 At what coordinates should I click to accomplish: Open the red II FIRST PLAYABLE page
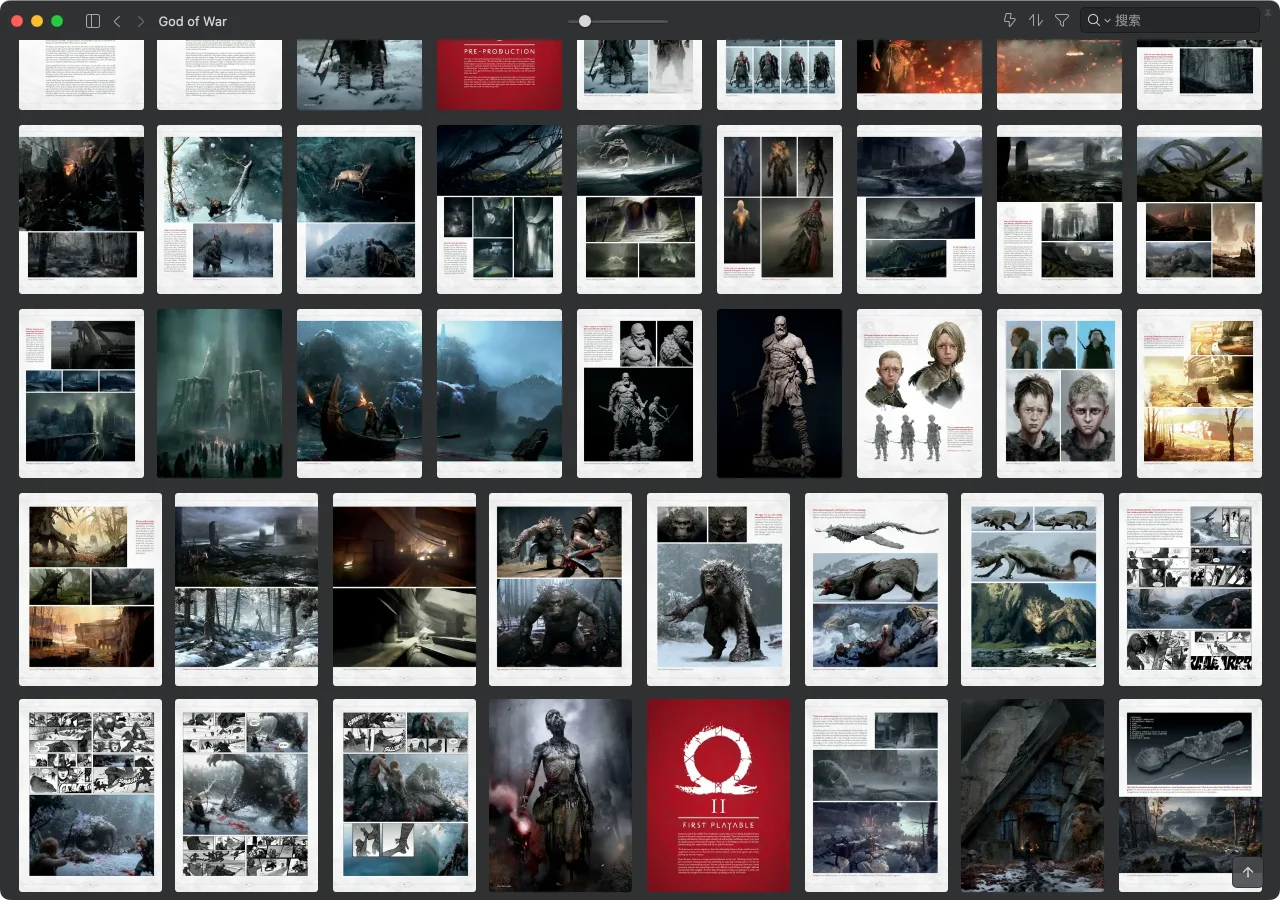coord(718,795)
